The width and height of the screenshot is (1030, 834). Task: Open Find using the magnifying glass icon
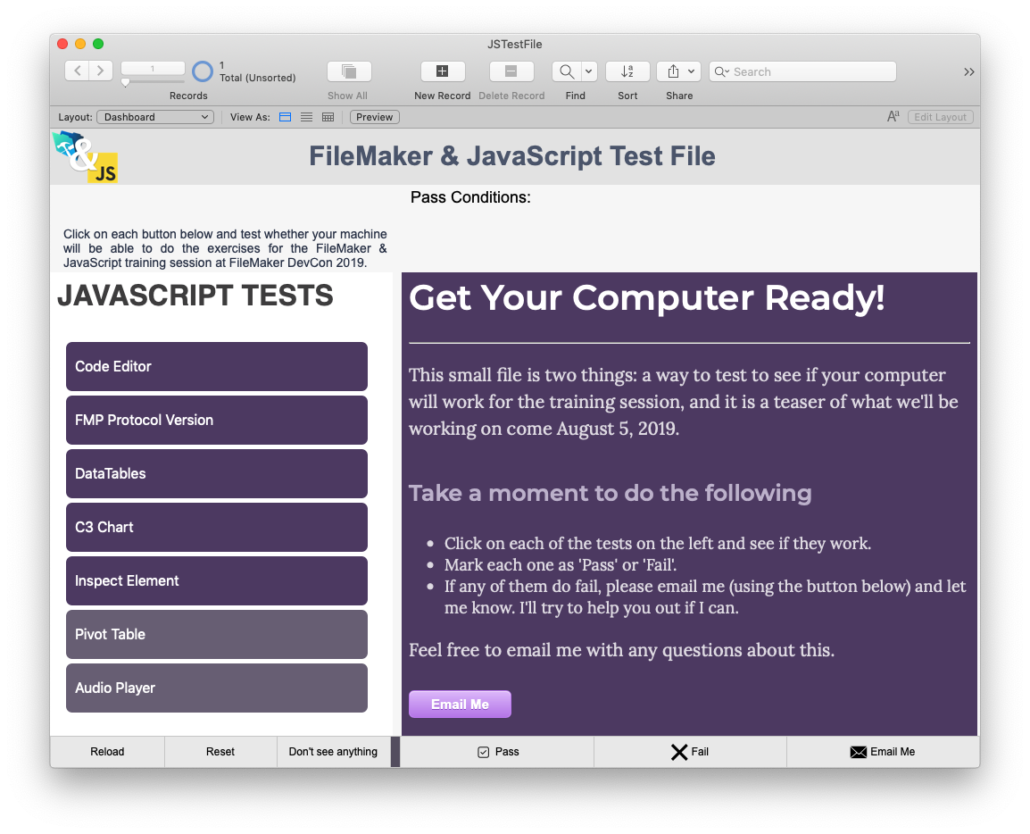point(564,71)
